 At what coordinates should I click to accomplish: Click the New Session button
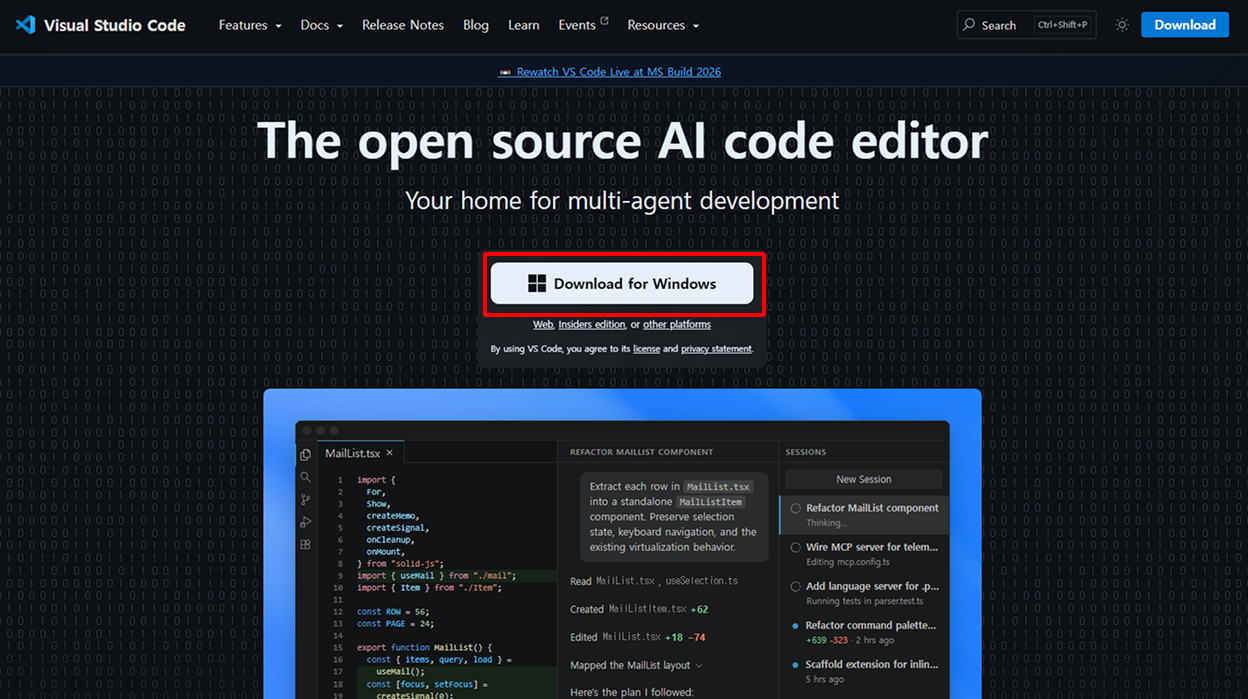[864, 479]
